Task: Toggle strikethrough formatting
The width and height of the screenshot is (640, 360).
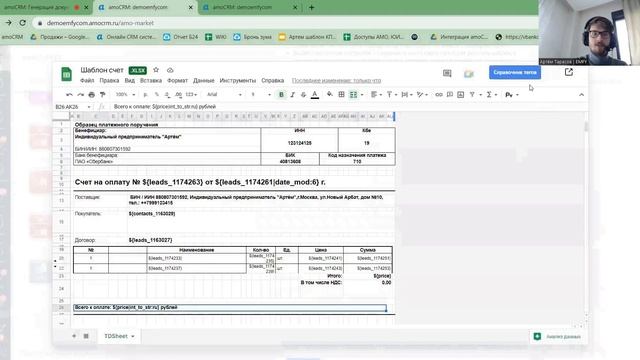Action: (x=303, y=95)
